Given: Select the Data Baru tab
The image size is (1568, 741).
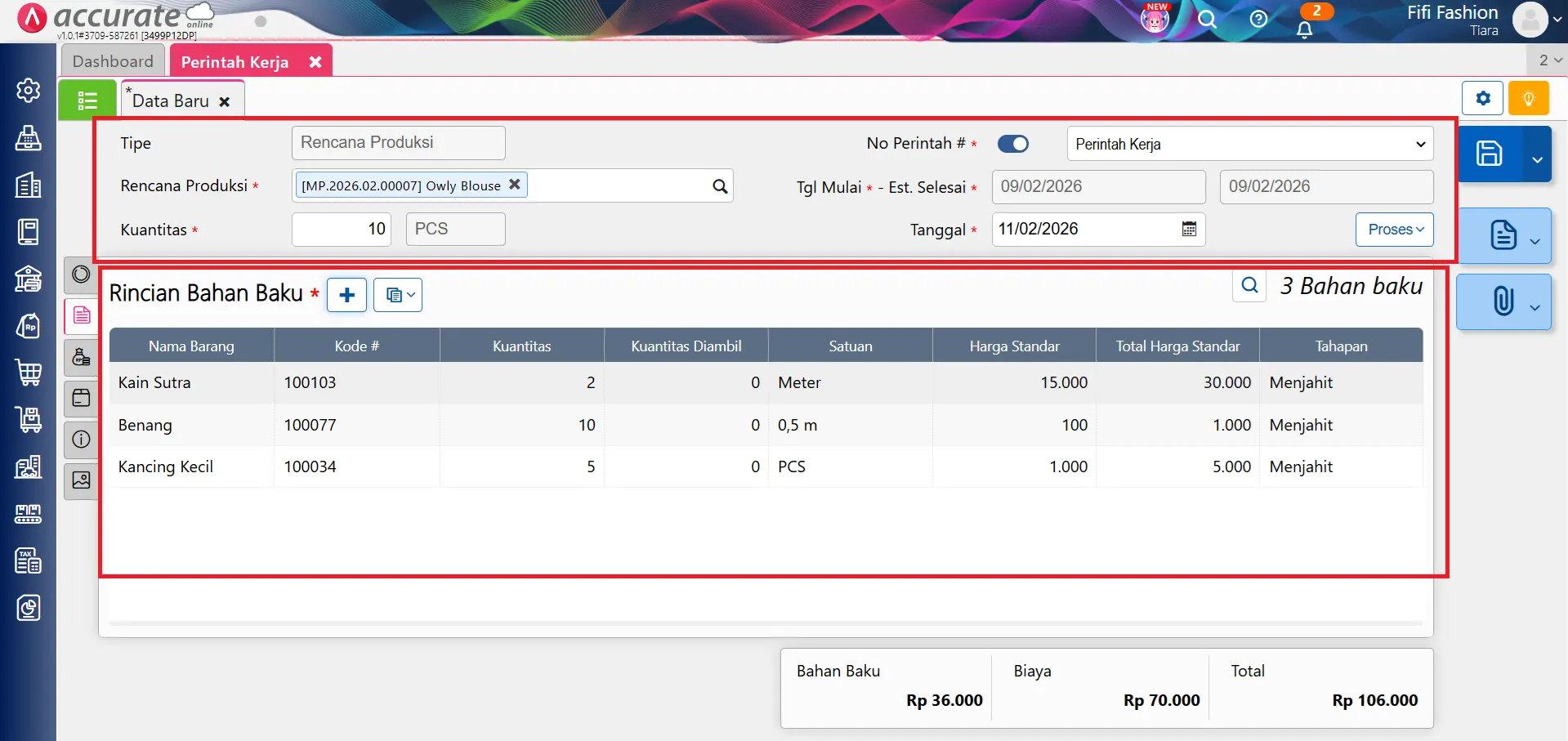Looking at the screenshot, I should coord(171,101).
